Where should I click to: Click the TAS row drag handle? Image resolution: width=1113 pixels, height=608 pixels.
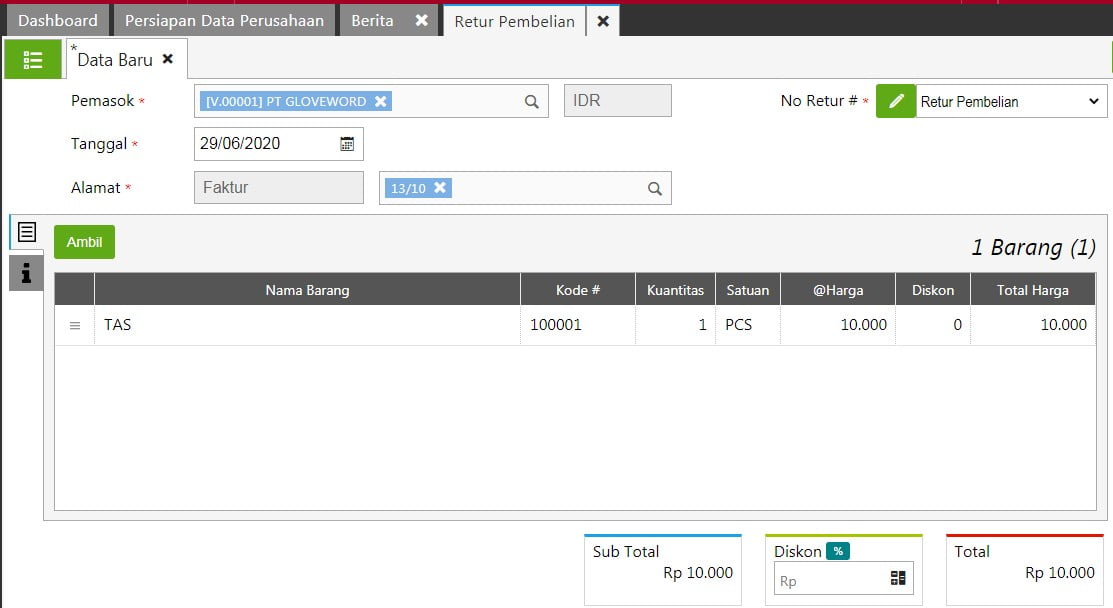[x=75, y=326]
